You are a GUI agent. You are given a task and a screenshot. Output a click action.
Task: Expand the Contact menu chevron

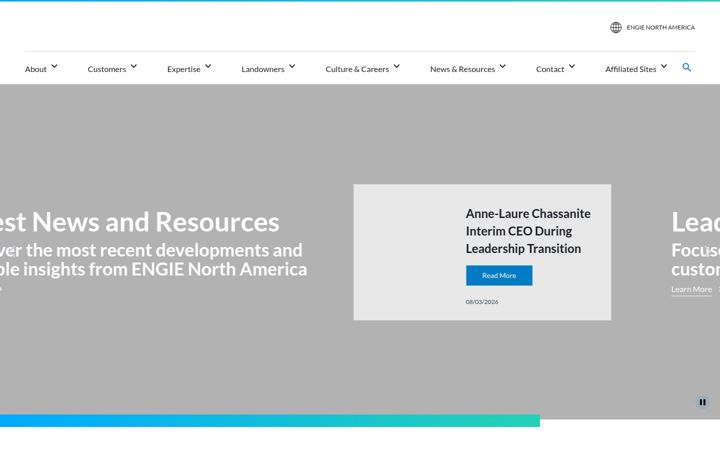pos(572,67)
